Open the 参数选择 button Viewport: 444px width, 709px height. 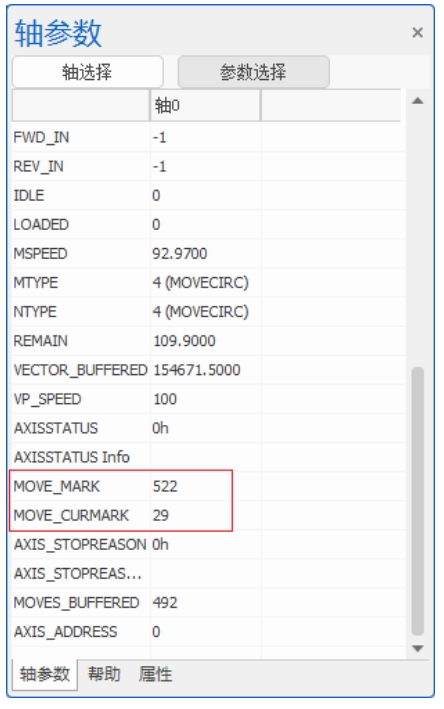tap(253, 72)
